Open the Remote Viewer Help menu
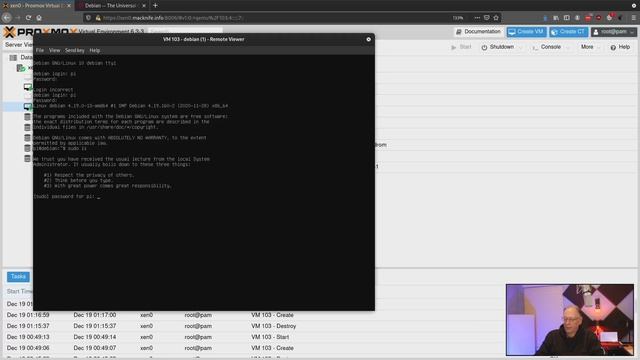The image size is (640, 360). [95, 50]
